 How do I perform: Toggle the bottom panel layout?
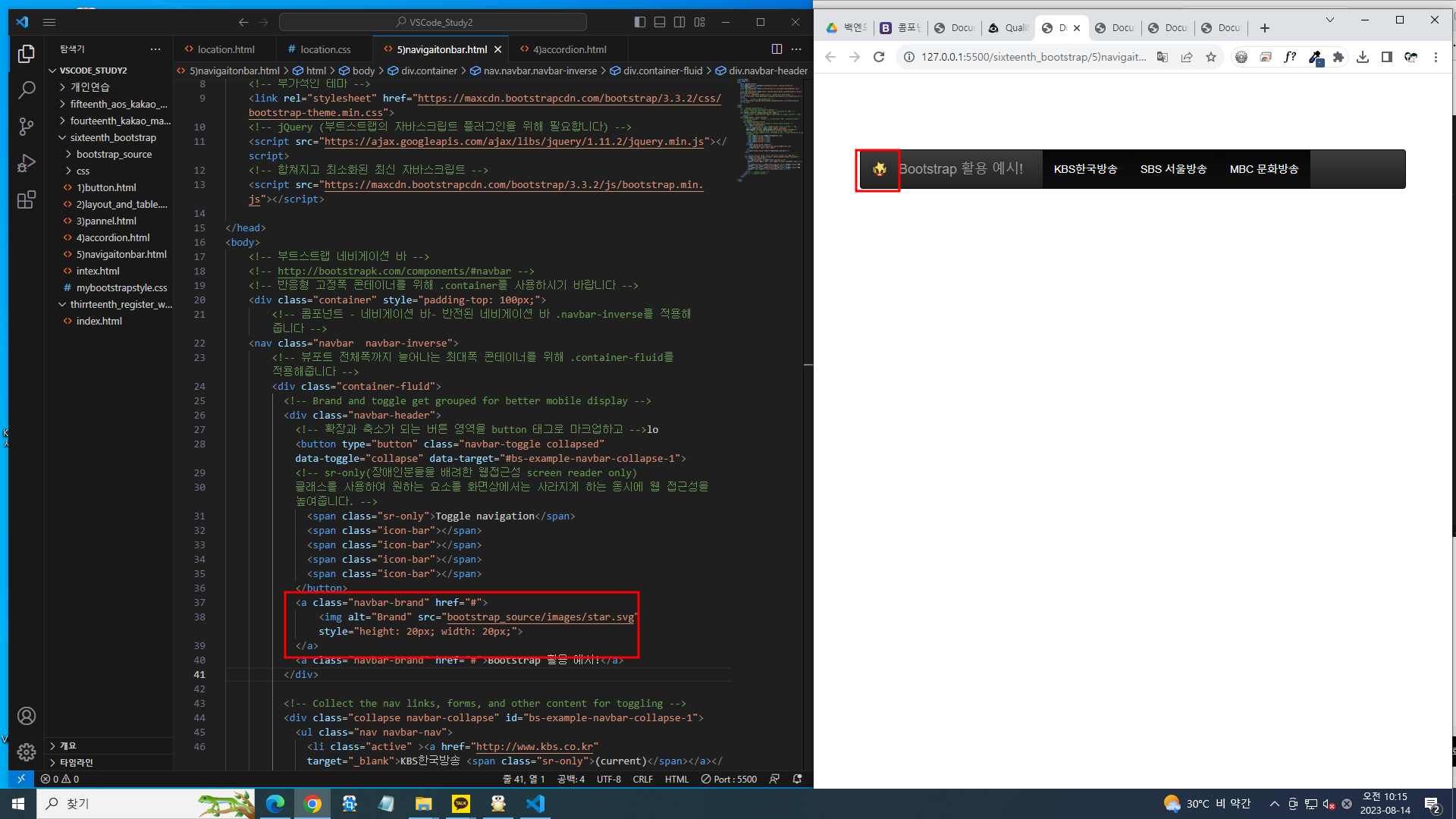point(660,22)
